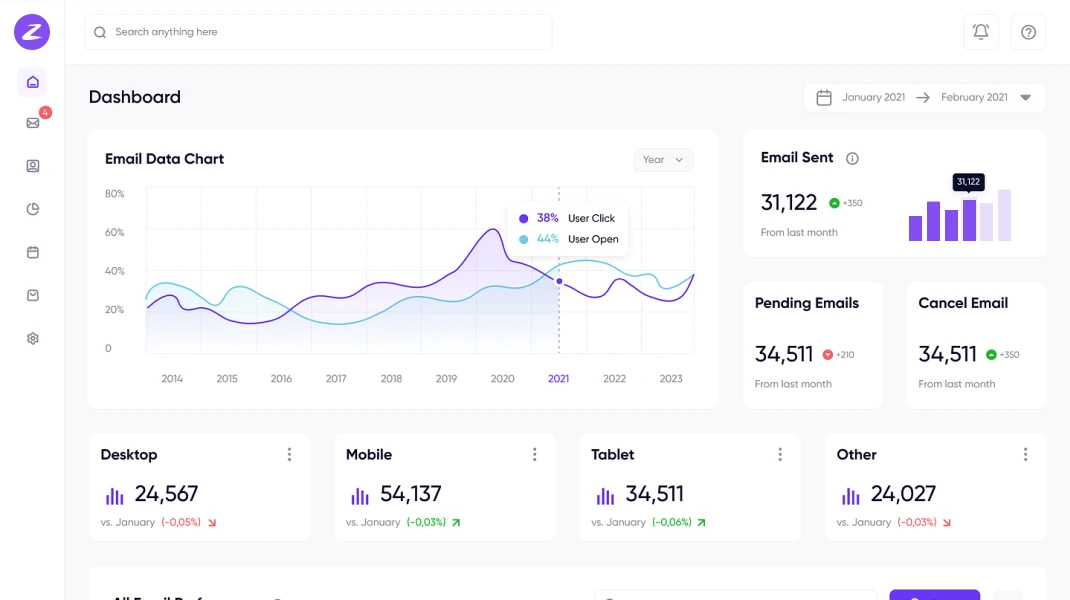Click the highlighted 31,122 bar in chart
The width and height of the screenshot is (1070, 600).
[x=969, y=220]
